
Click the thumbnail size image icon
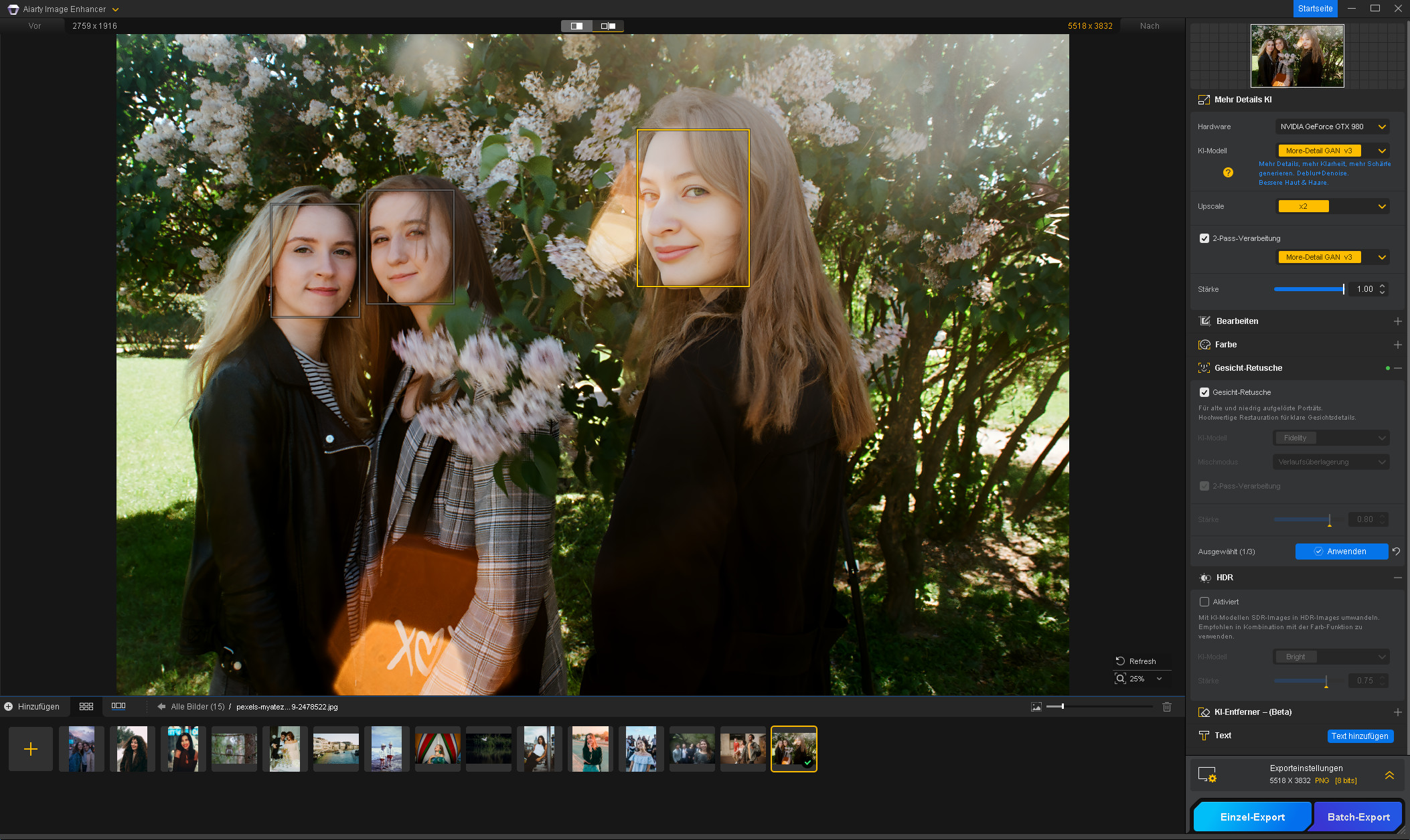(1036, 706)
